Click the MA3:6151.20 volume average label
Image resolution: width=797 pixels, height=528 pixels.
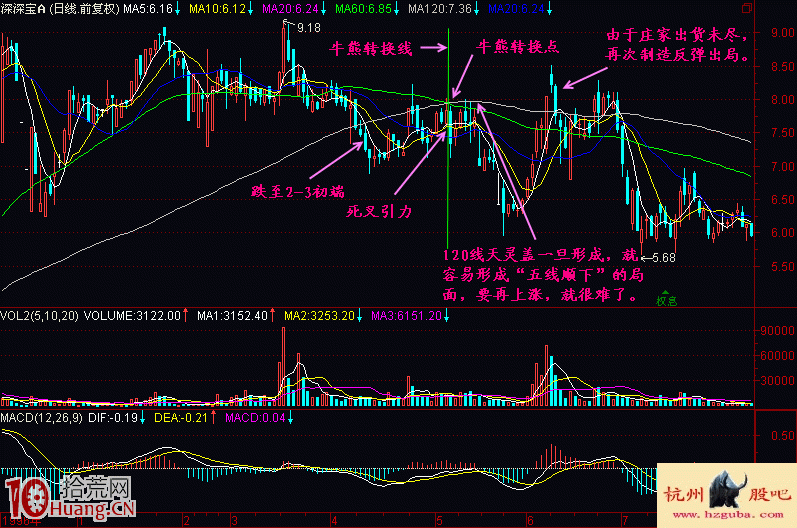point(406,316)
